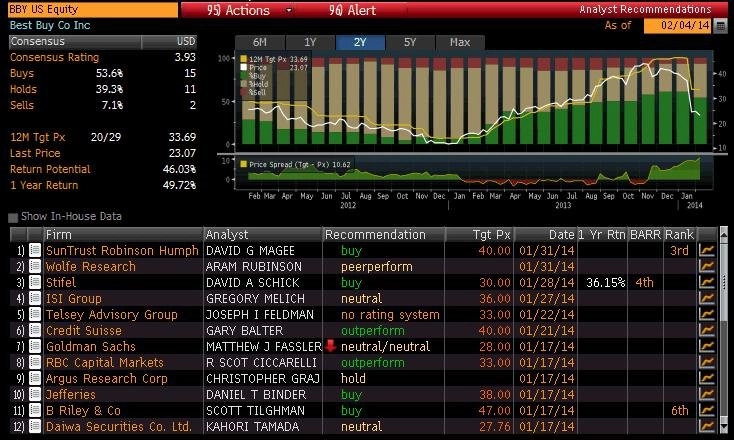Sort by Recommendation column header

coord(383,234)
